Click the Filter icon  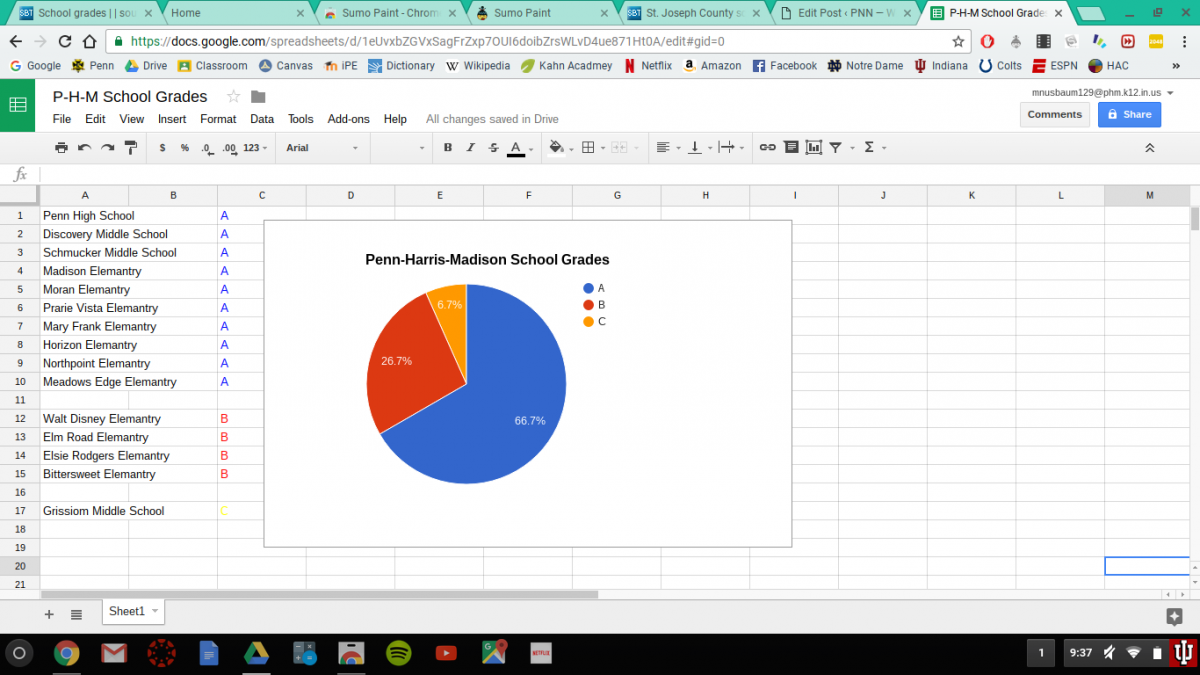coord(835,147)
